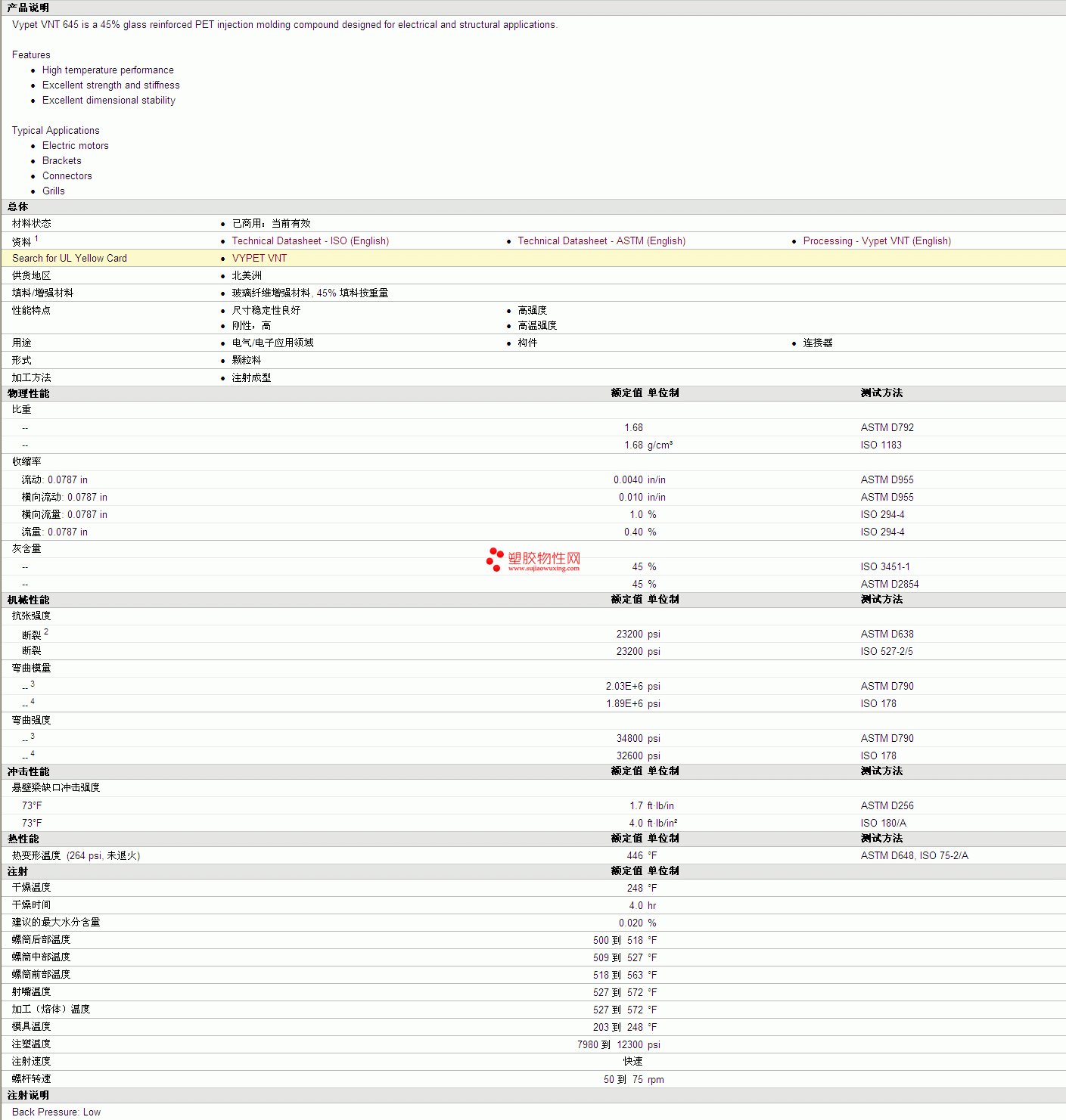Screen dimensions: 1066x1120
Task: Click the 总体 section header
Action: click(17, 207)
